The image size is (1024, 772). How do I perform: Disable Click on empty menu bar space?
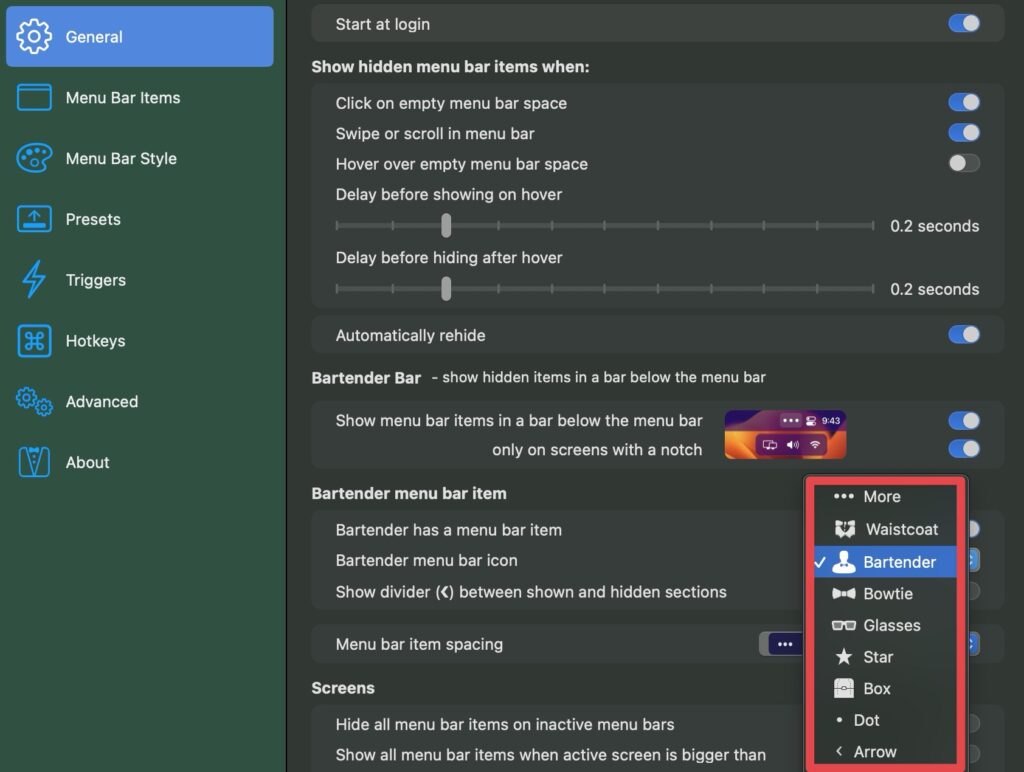tap(964, 103)
